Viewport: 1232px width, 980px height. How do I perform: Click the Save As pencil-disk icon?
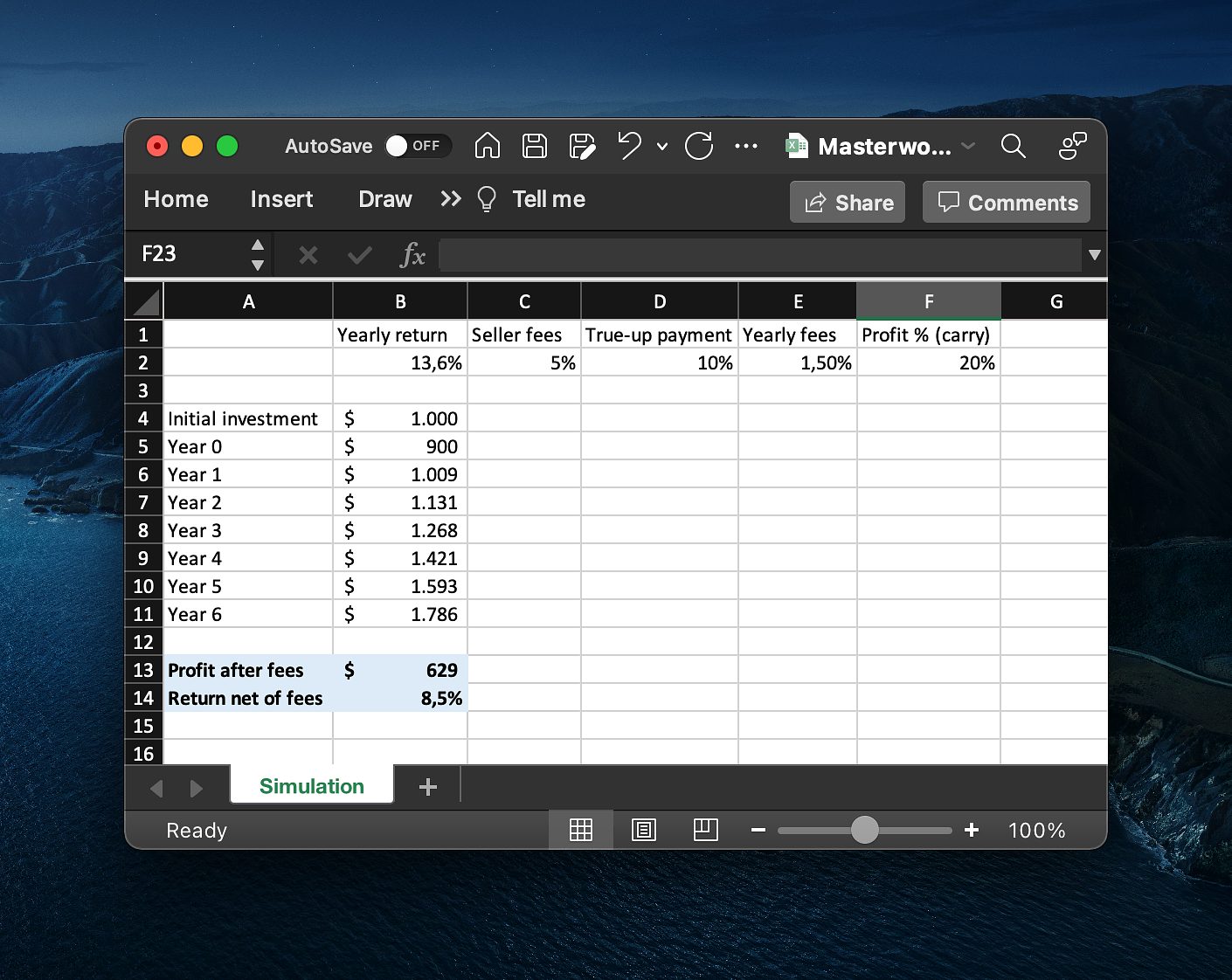[x=582, y=146]
